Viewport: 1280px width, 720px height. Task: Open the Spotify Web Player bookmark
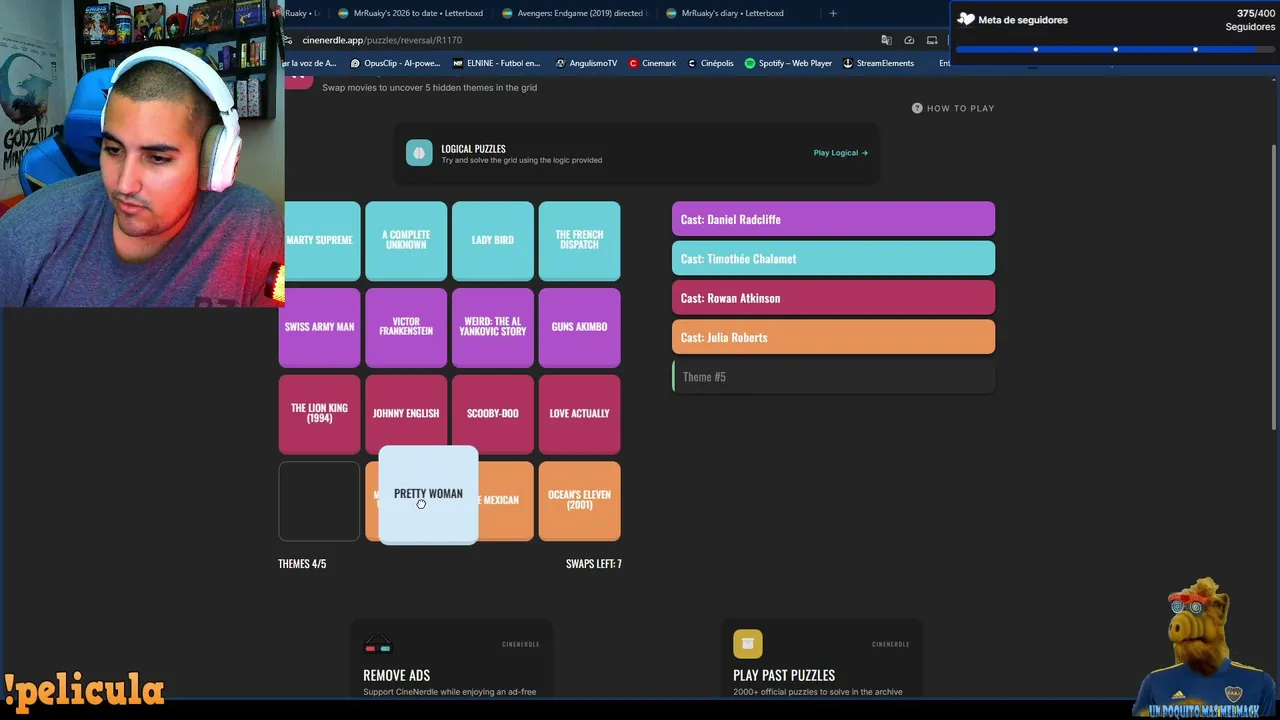point(788,63)
